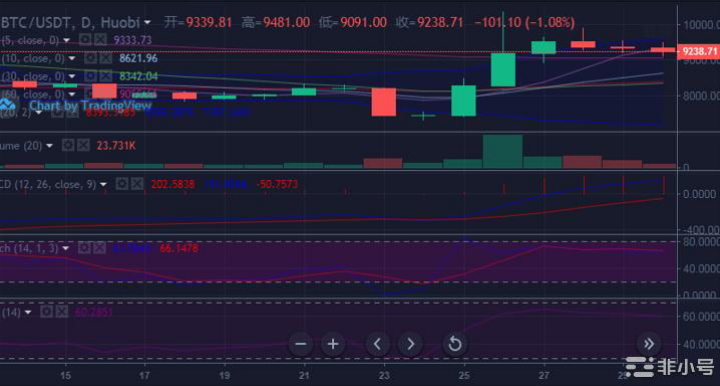Click the 8342.04 MA30 value
This screenshot has height=386, width=720.
point(138,76)
